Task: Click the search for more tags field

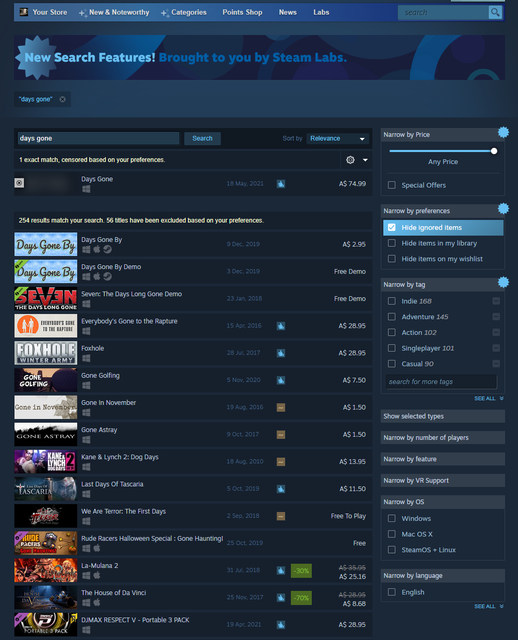Action: (441, 382)
